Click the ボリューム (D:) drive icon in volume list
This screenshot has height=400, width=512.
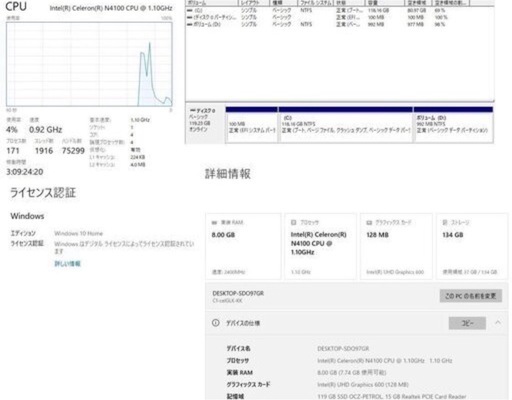point(189,24)
